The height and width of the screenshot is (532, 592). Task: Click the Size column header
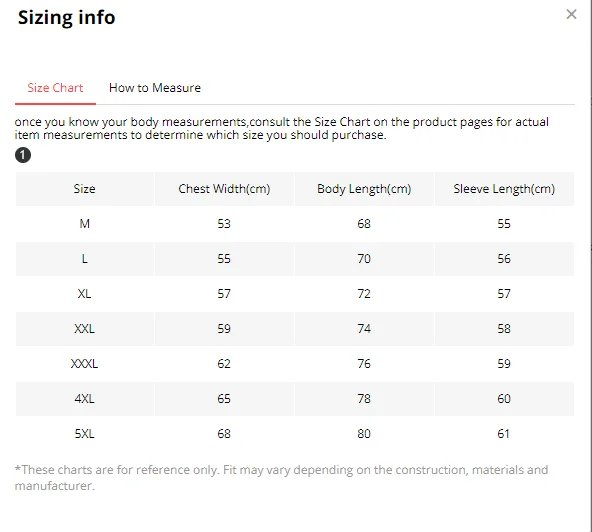(85, 189)
